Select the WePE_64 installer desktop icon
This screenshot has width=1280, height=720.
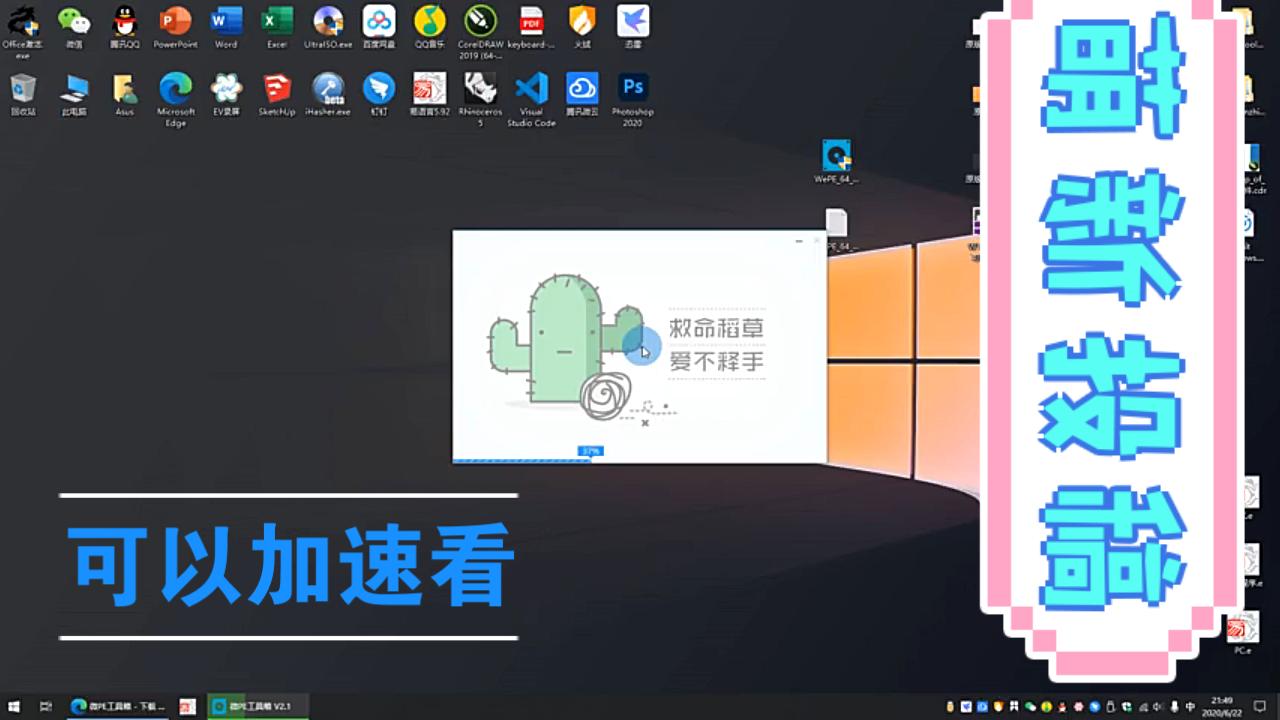[836, 162]
